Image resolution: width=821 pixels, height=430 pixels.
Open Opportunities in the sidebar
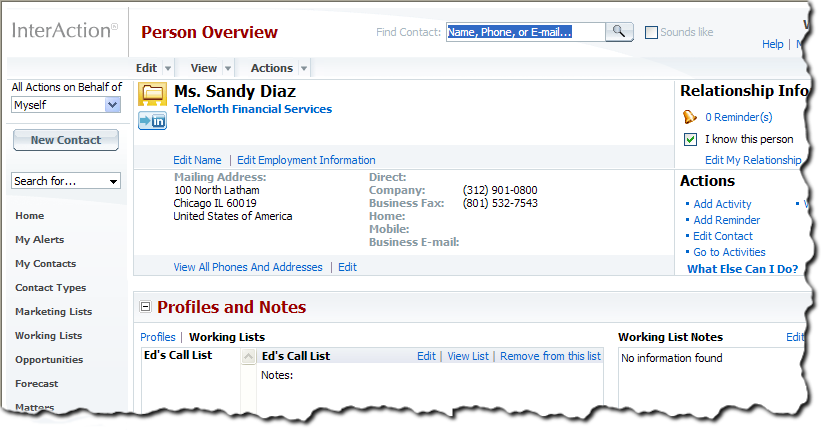(x=49, y=360)
